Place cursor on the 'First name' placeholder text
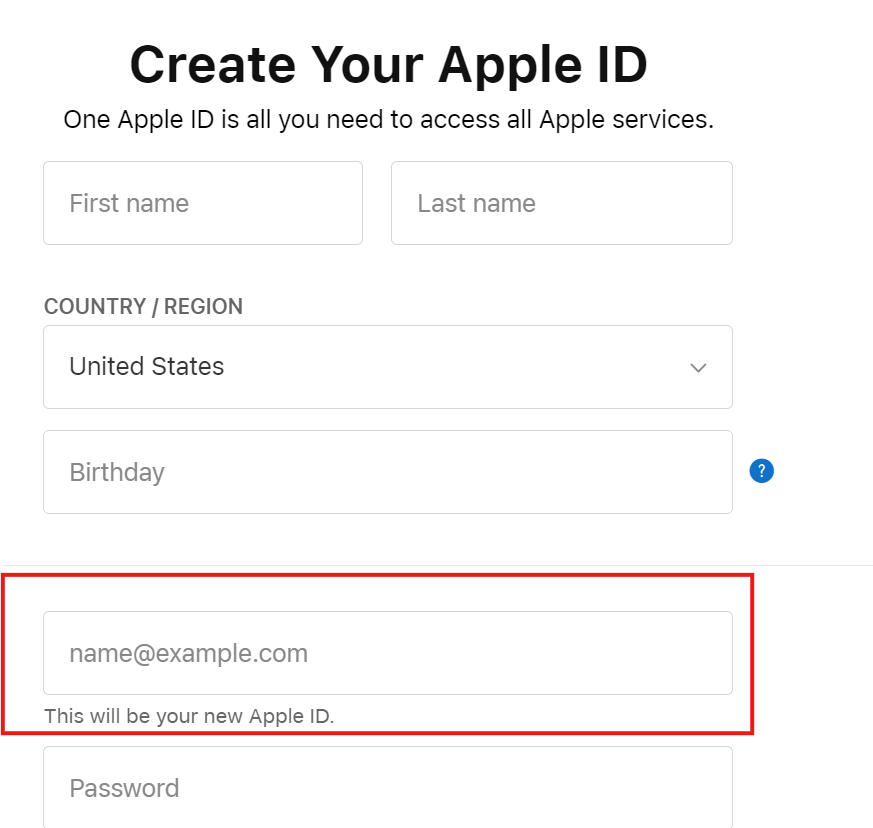The width and height of the screenshot is (873, 828). click(129, 203)
